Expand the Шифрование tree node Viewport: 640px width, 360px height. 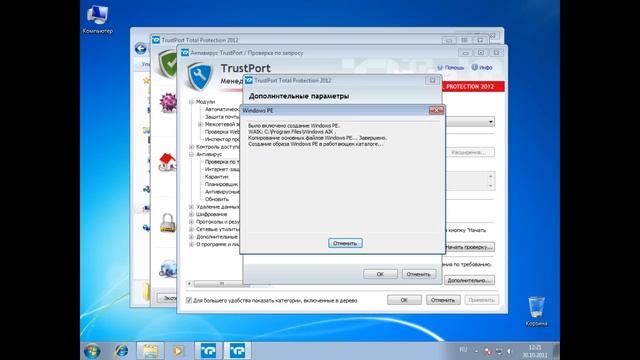click(x=191, y=214)
